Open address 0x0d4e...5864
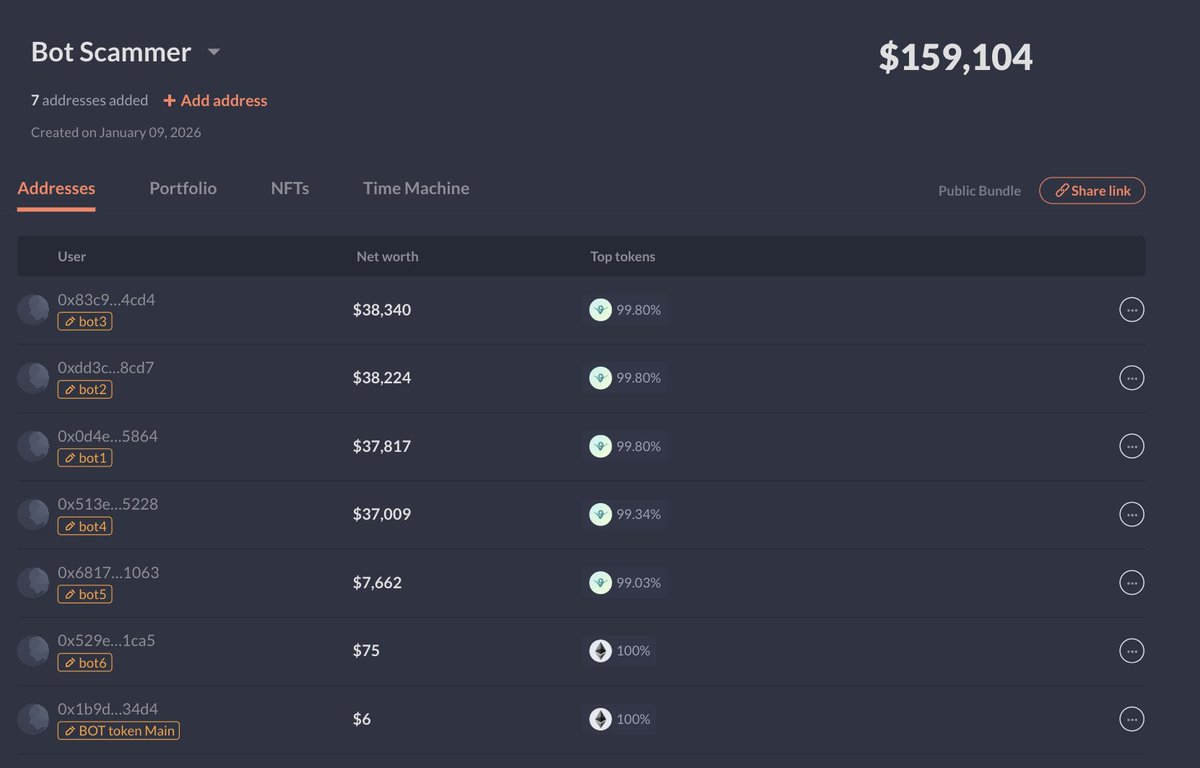Viewport: 1200px width, 768px height. pos(108,436)
